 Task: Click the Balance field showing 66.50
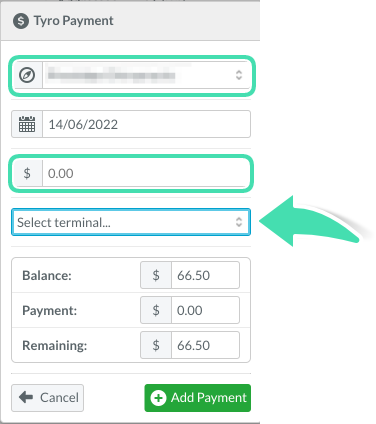tap(205, 275)
